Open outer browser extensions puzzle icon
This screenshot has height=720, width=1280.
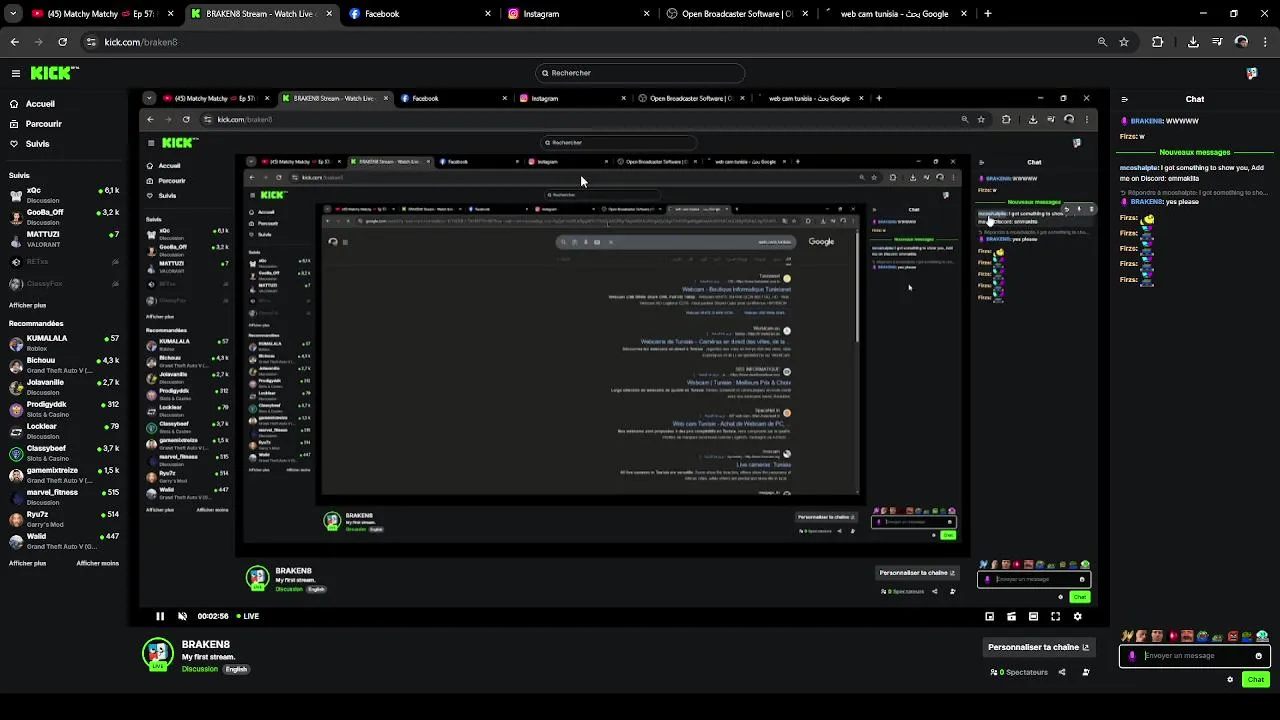[1158, 42]
